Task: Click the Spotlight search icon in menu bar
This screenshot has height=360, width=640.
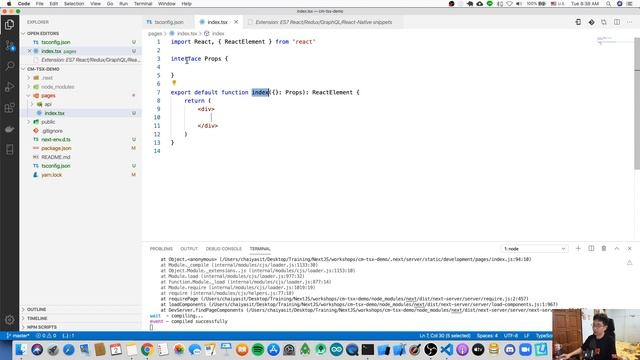Action: point(608,4)
